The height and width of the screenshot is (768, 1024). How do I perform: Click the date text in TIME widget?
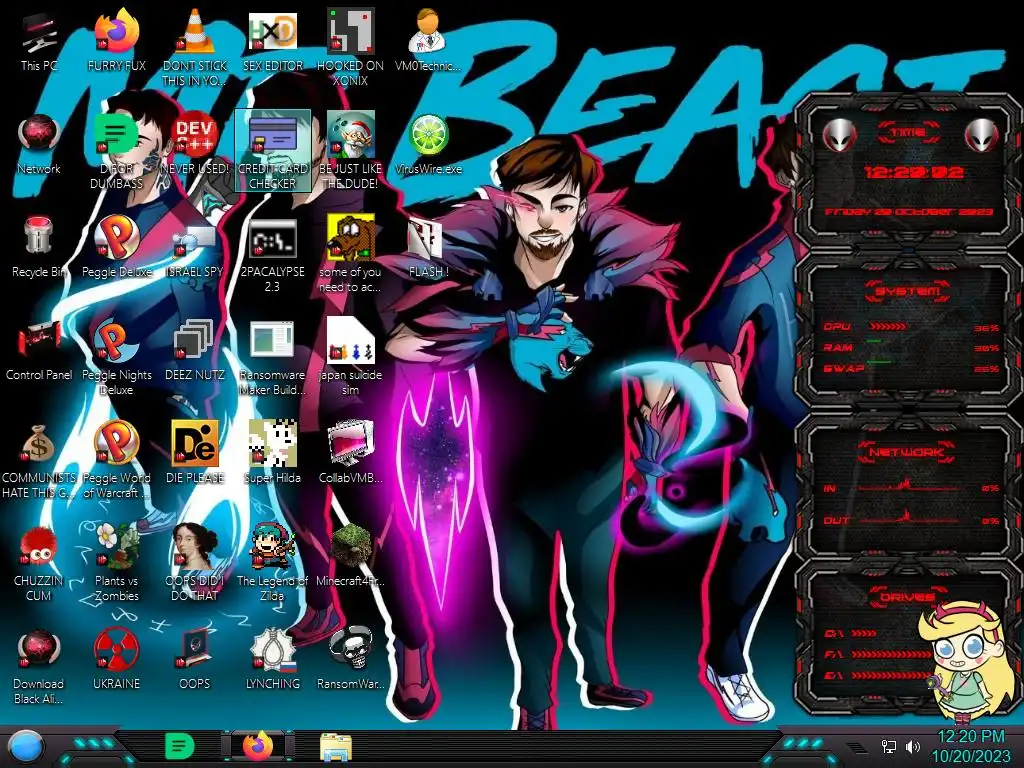908,212
